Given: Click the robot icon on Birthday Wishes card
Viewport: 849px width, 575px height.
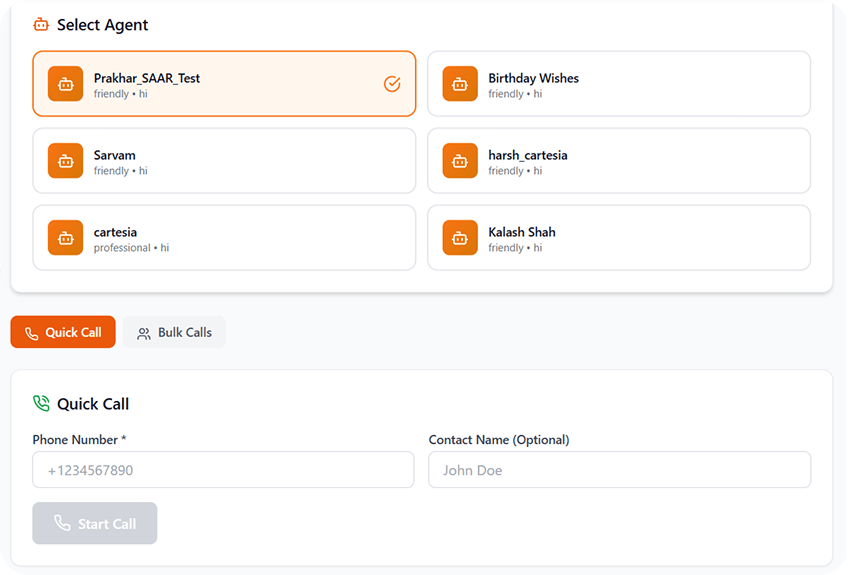Looking at the screenshot, I should [460, 84].
